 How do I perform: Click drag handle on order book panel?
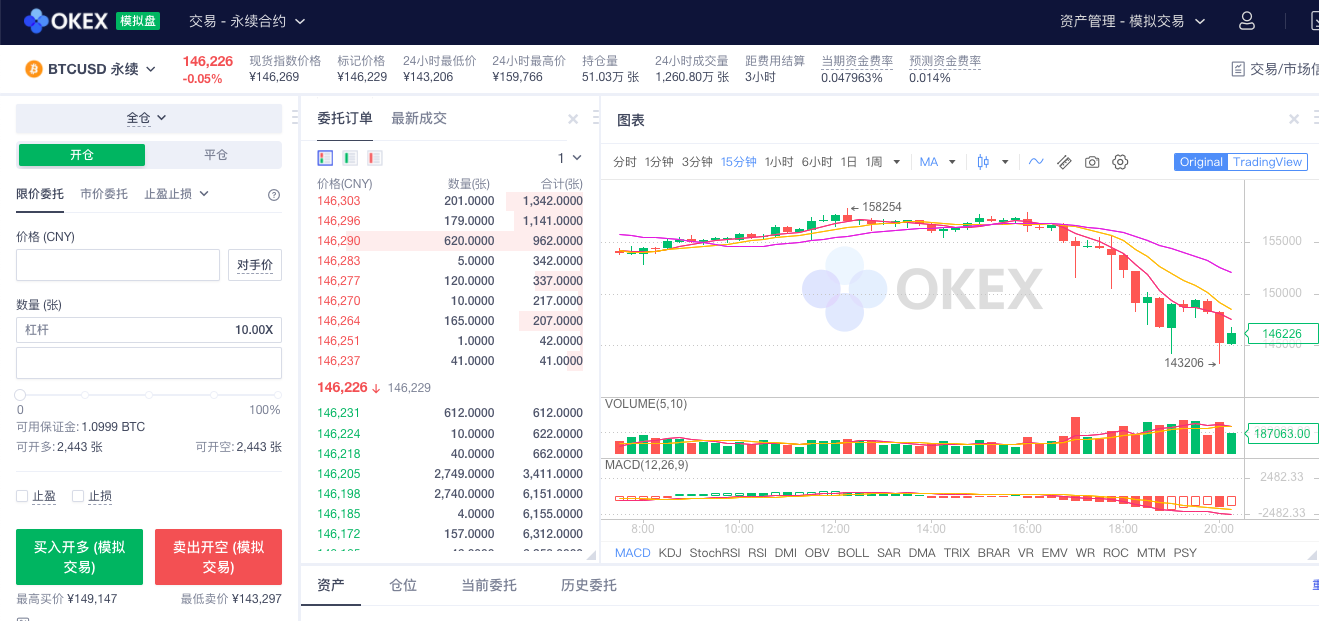(x=595, y=119)
